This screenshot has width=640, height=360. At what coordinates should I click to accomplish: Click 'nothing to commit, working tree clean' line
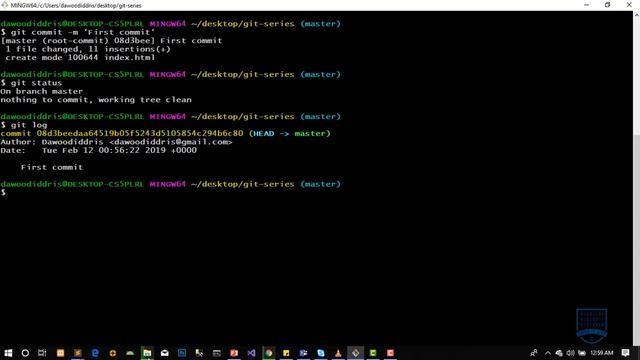click(x=96, y=100)
